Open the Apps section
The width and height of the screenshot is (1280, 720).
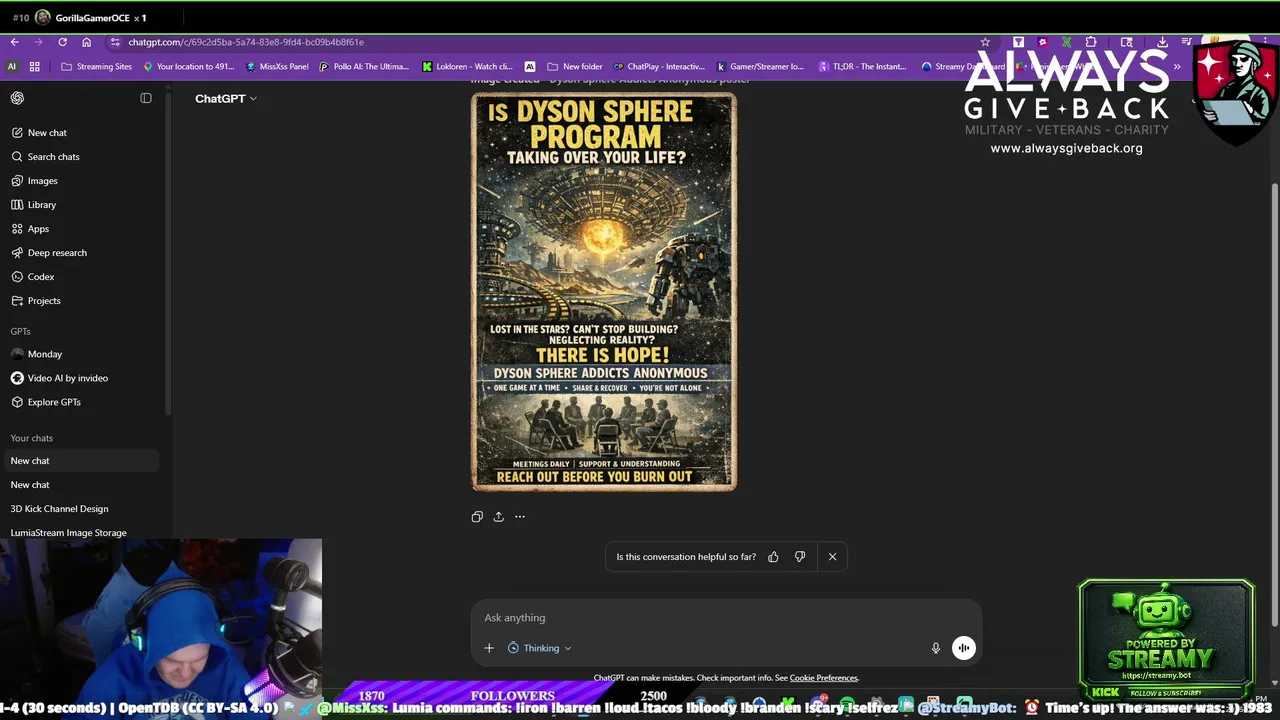tap(30, 229)
